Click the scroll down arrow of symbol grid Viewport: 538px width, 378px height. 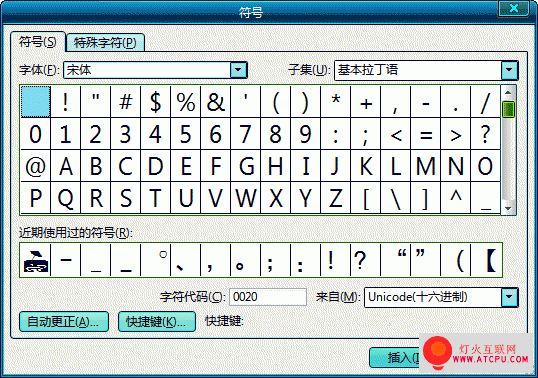point(508,208)
